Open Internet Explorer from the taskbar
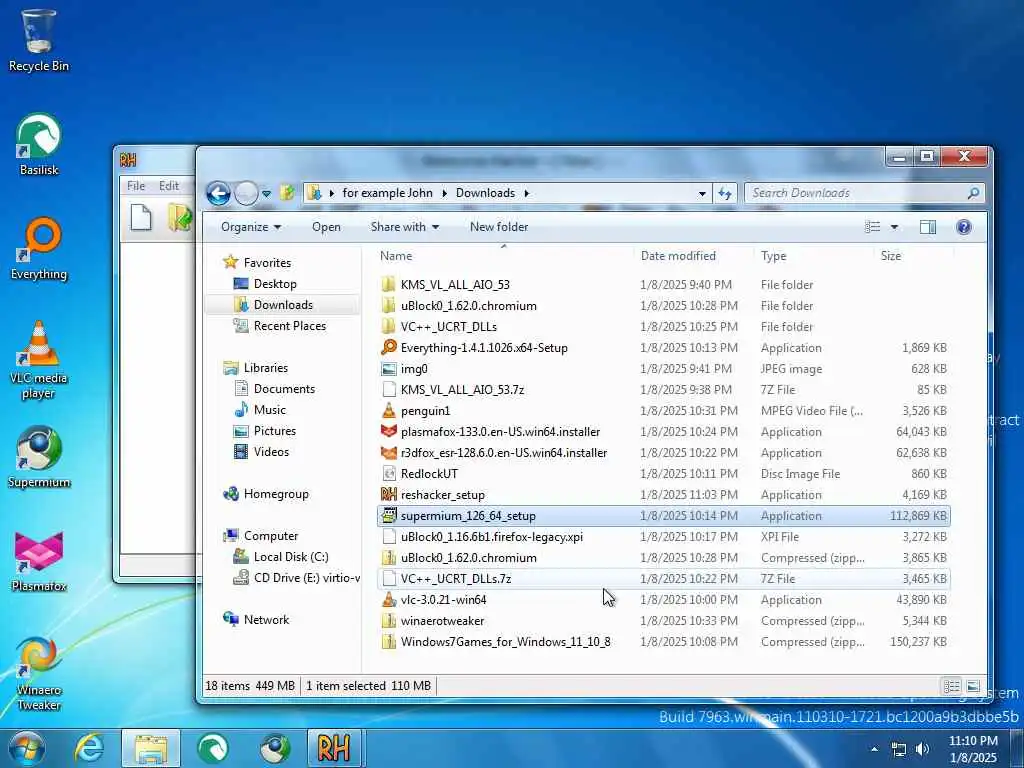 [89, 748]
